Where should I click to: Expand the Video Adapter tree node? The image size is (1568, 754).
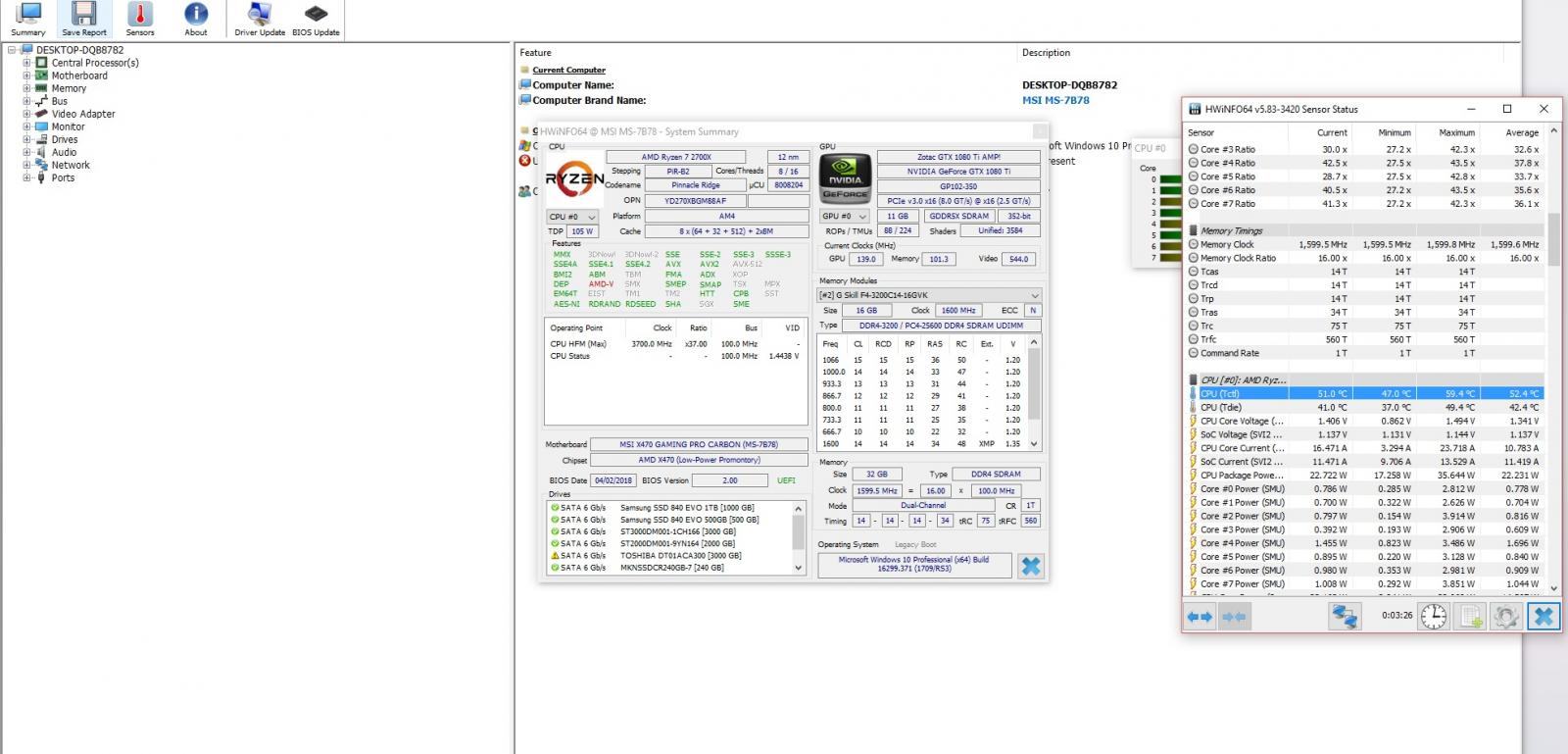click(x=27, y=114)
